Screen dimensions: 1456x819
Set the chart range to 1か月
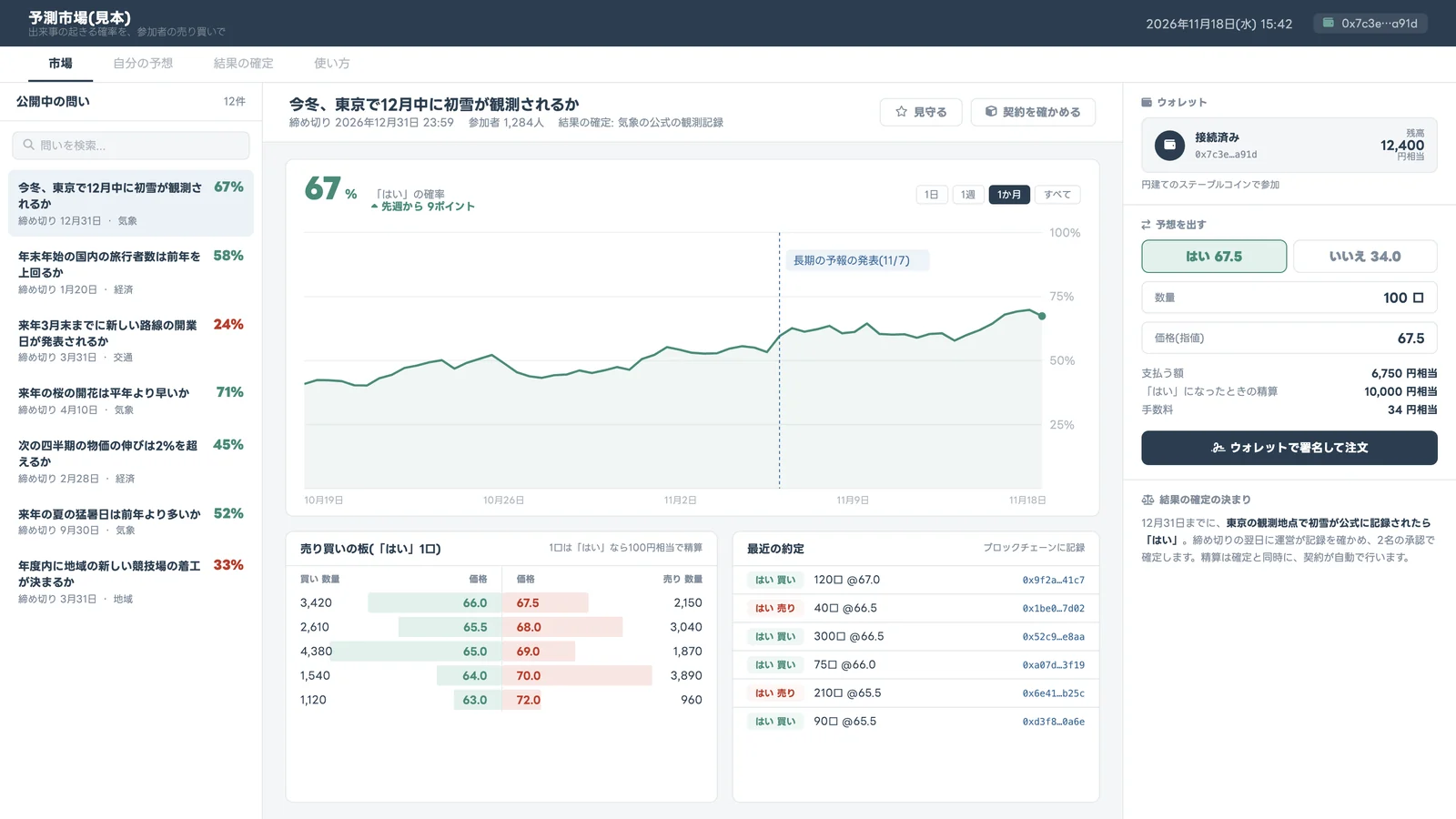pos(1009,195)
